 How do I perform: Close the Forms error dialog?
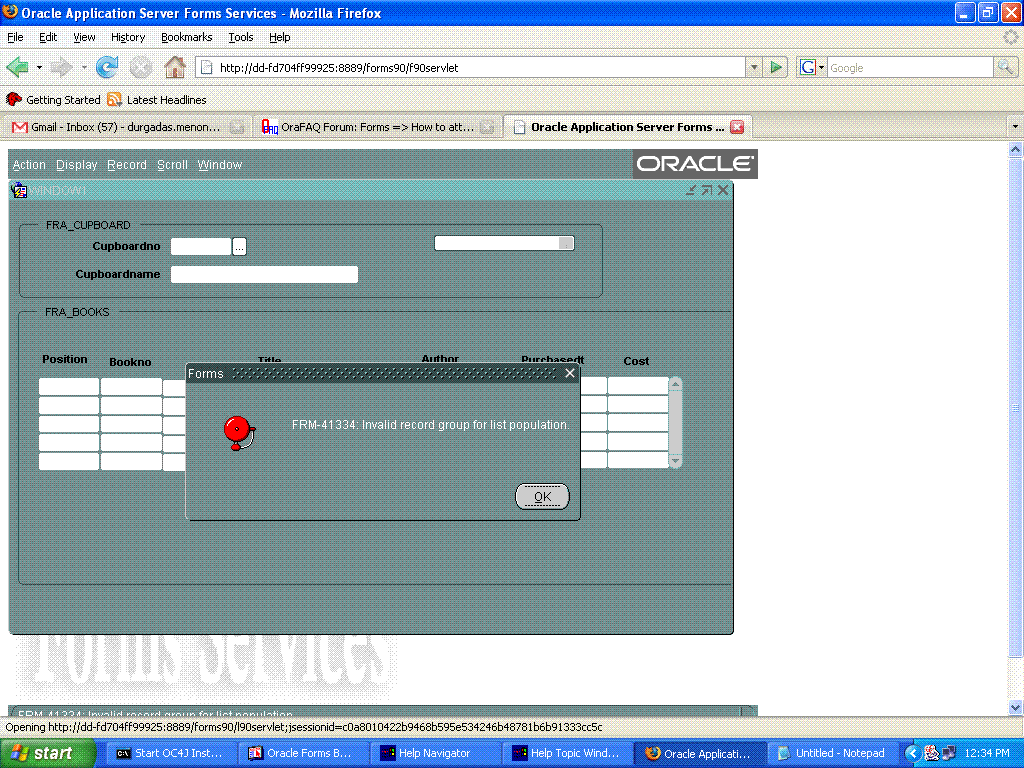point(569,373)
